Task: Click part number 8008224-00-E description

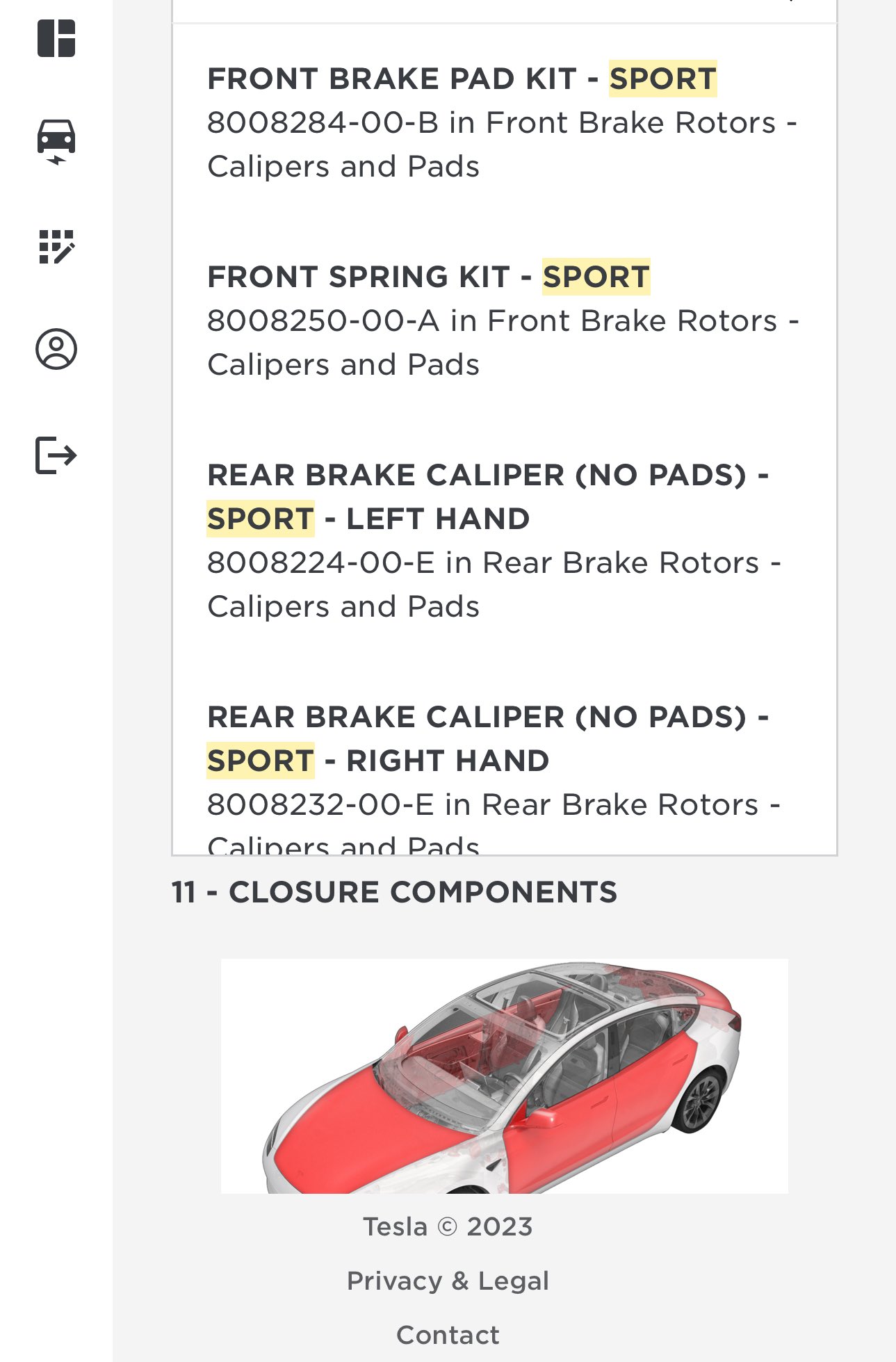Action: 494,585
